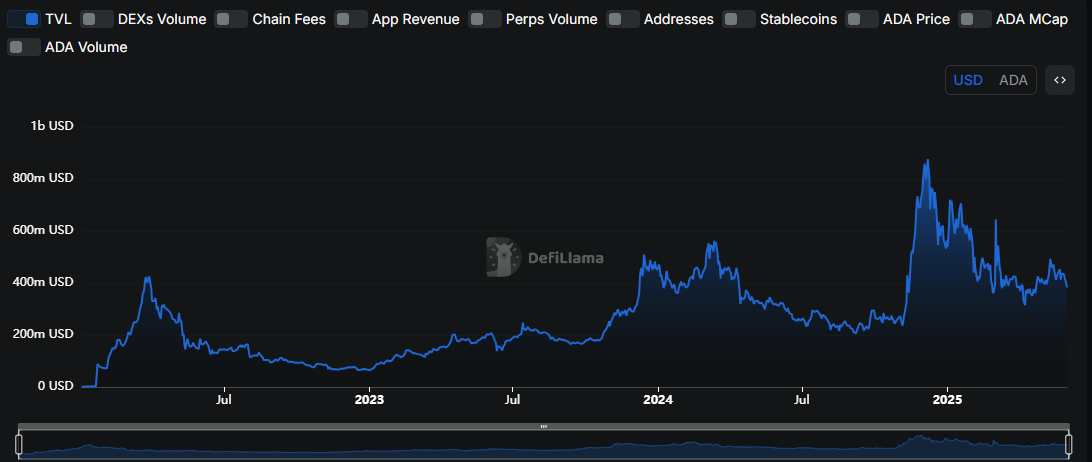Switch on Perps Volume
1092x462 pixels.
click(485, 20)
